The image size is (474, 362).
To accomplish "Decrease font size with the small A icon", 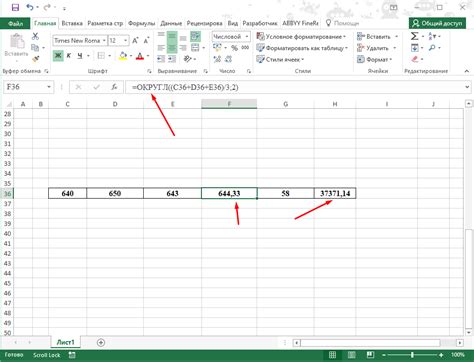I will (146, 41).
